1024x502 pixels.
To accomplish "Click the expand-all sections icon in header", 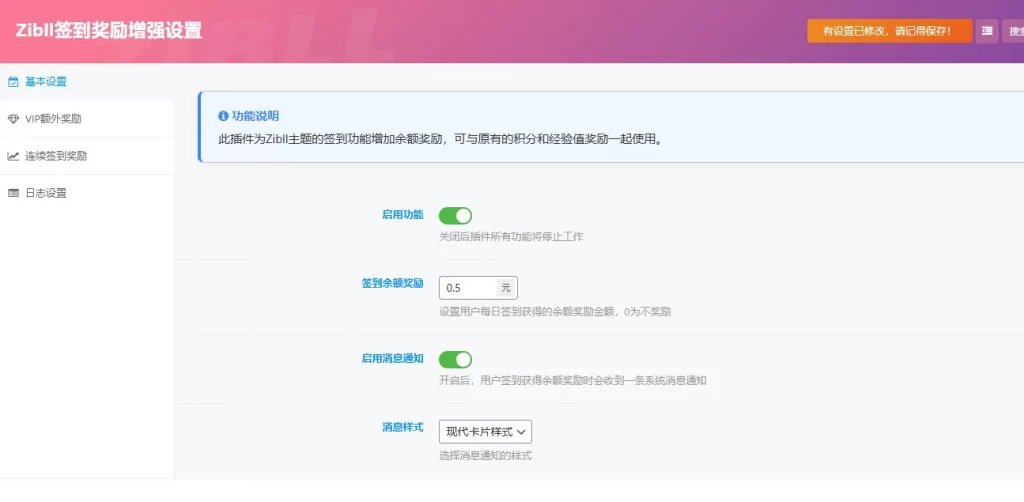I will click(x=987, y=31).
